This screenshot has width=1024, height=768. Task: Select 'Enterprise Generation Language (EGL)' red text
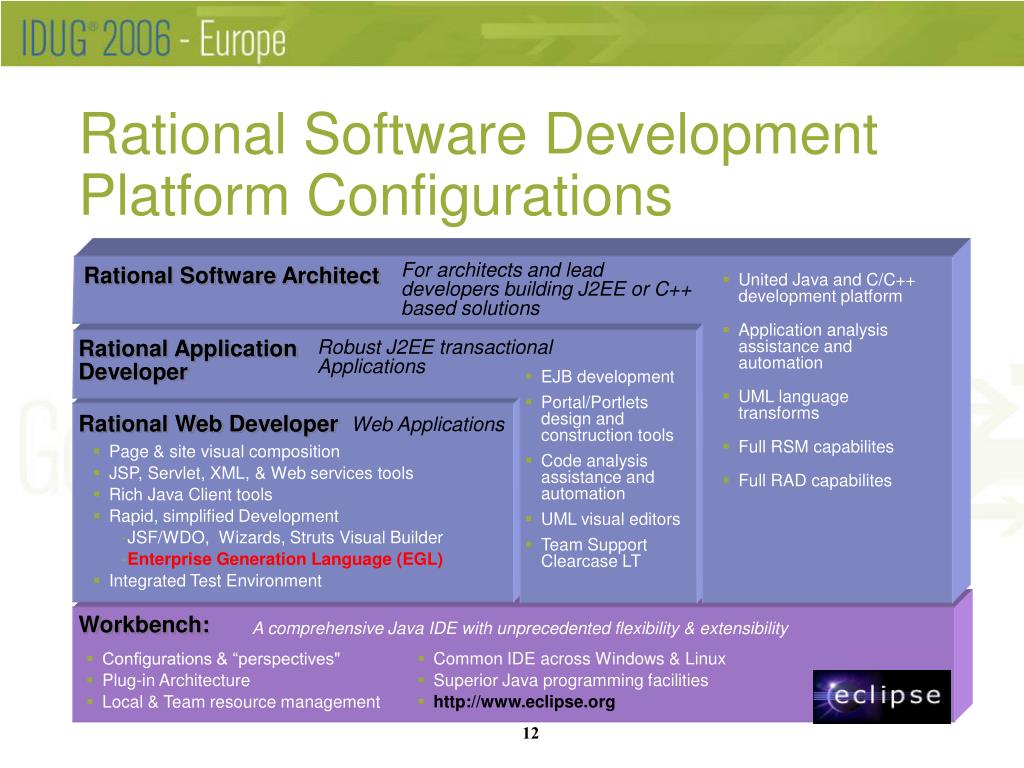pyautogui.click(x=285, y=559)
